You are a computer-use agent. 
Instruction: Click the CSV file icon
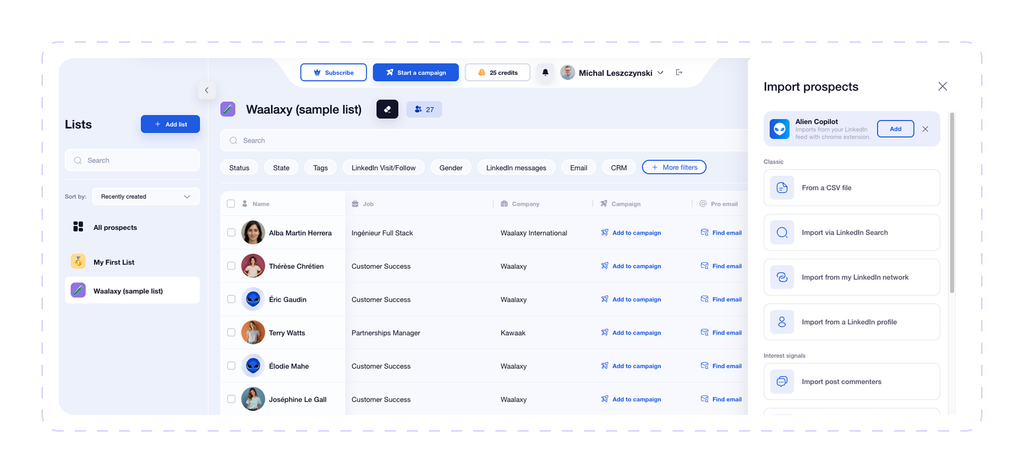[x=782, y=188]
